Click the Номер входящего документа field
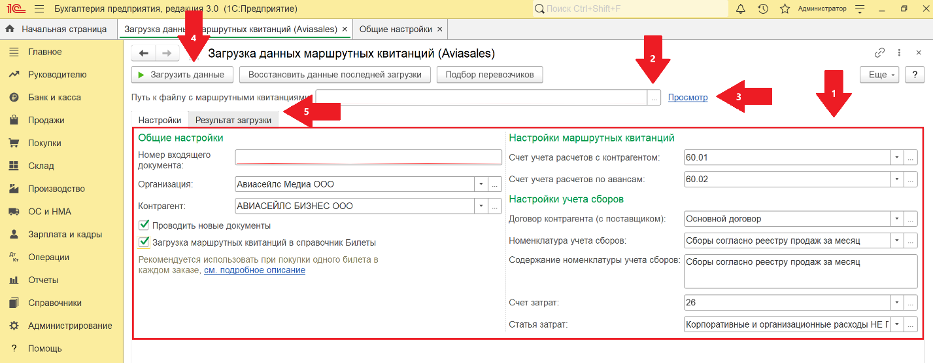 click(369, 157)
